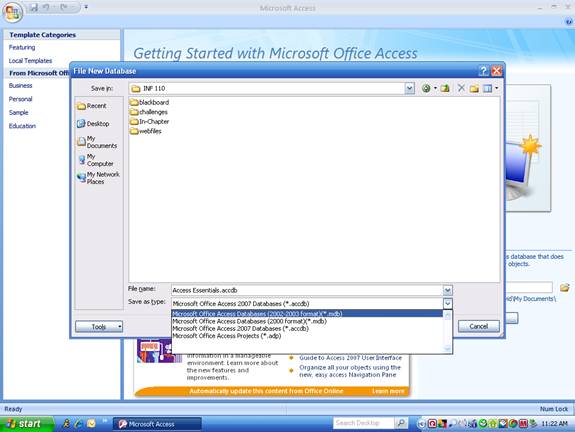
Task: Click the dialog Help question mark
Action: [483, 71]
